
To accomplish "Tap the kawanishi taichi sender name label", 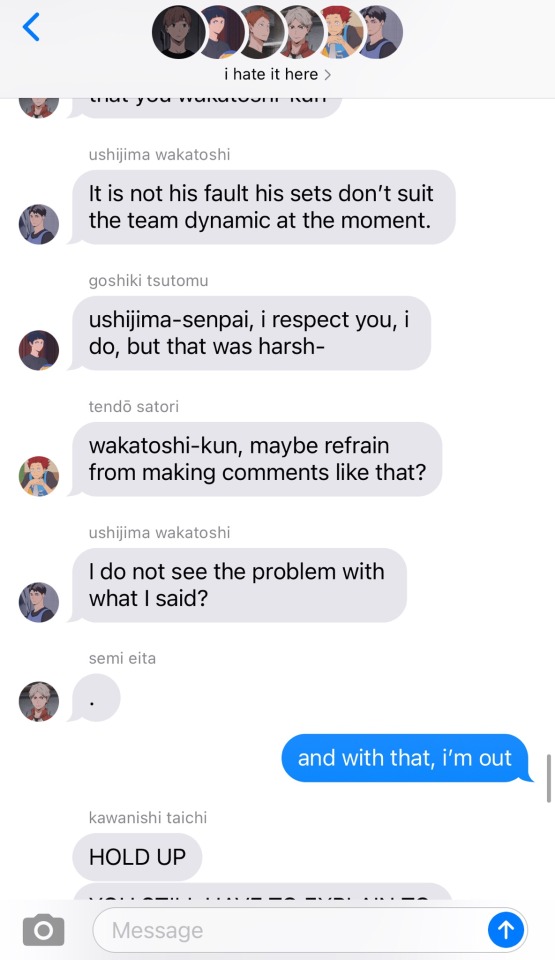I will [148, 817].
